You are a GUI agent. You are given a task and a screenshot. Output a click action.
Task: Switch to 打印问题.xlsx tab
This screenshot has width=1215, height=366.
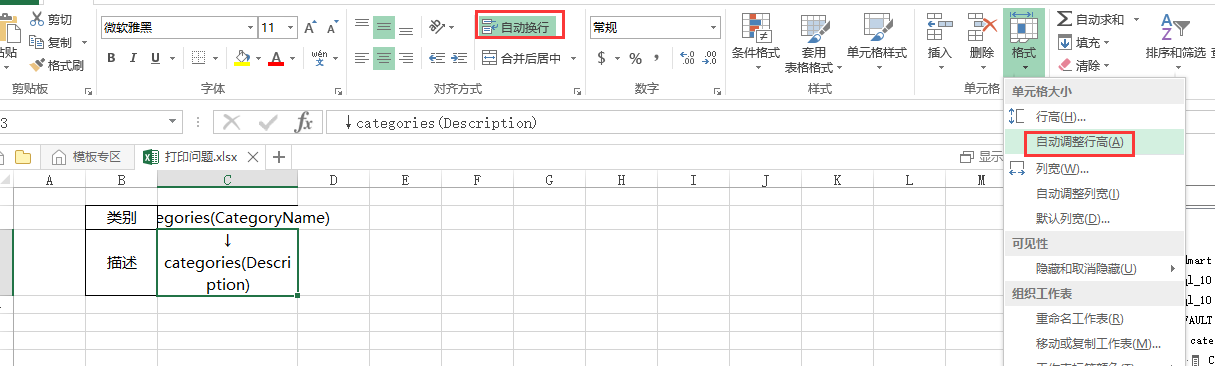[x=201, y=157]
